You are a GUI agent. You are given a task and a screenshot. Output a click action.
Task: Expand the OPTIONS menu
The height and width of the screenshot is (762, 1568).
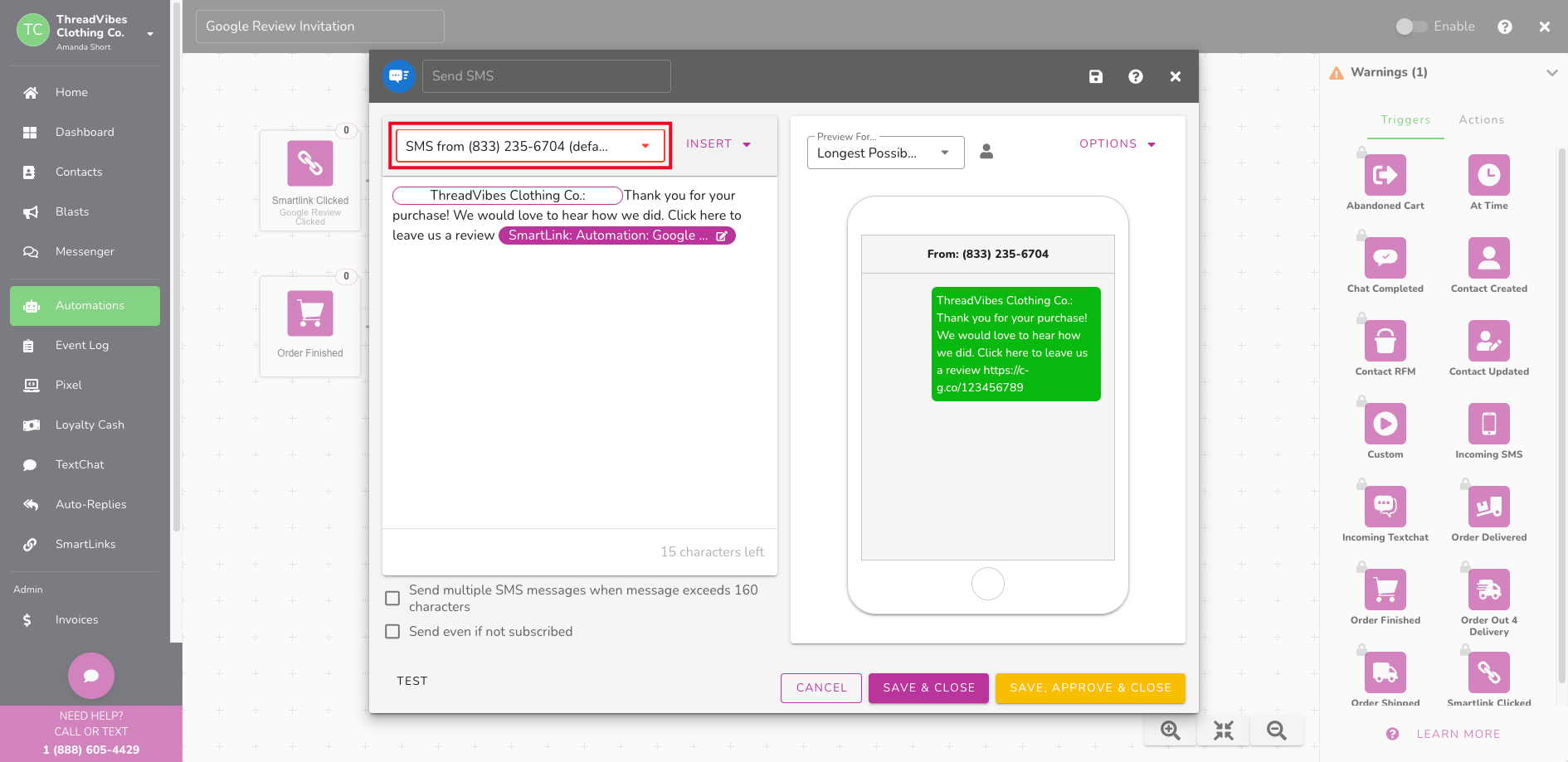coord(1118,144)
